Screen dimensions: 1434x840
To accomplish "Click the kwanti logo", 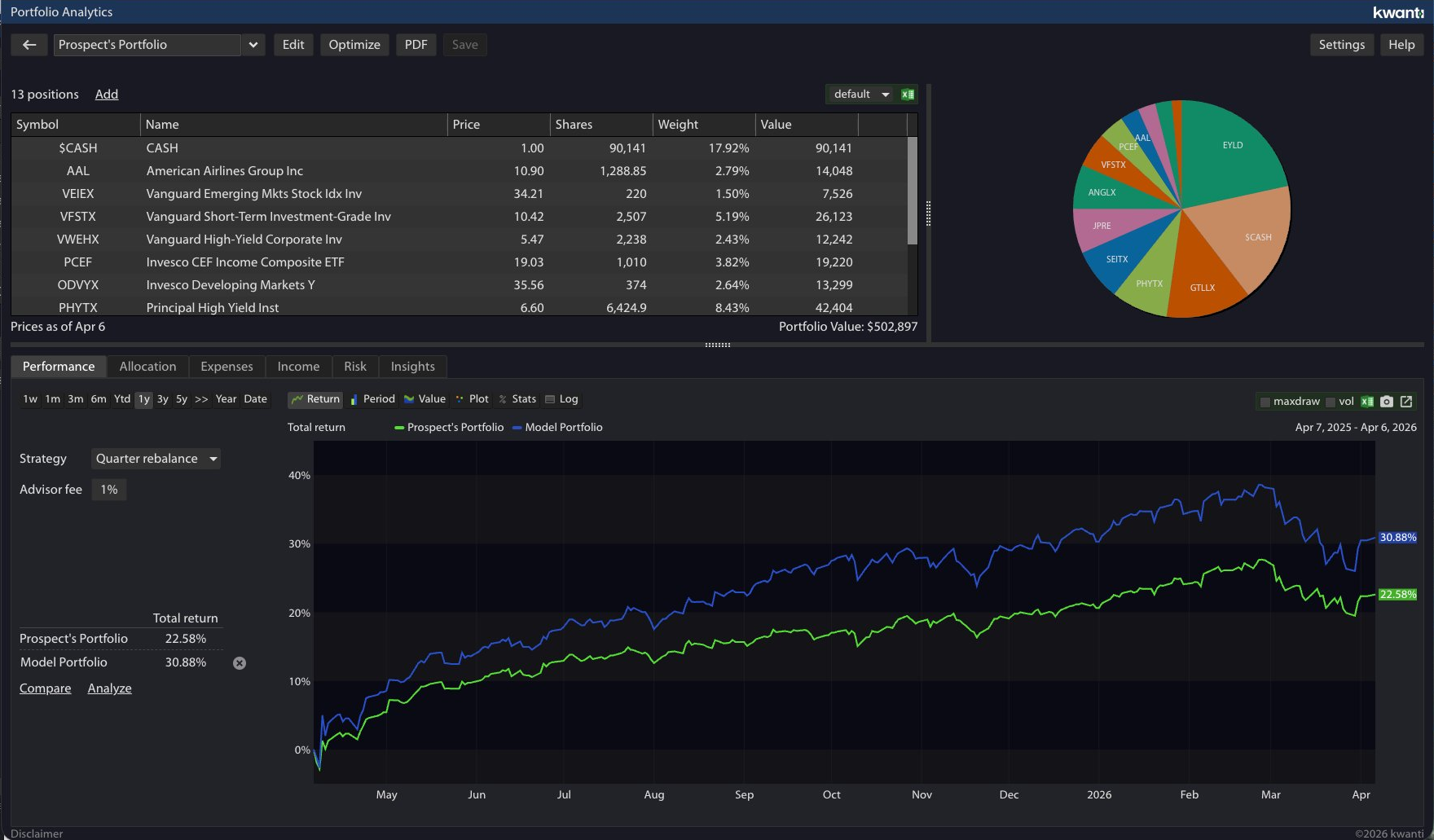I will point(1398,12).
